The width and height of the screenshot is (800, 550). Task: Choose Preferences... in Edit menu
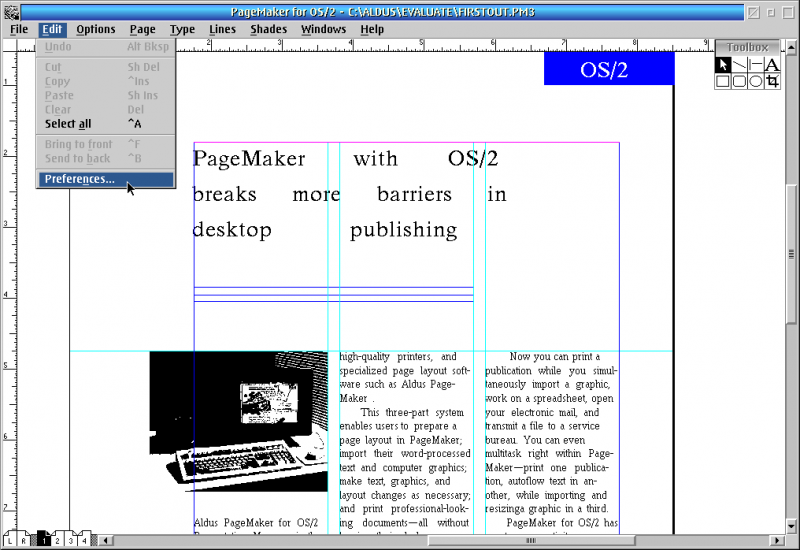click(106, 179)
